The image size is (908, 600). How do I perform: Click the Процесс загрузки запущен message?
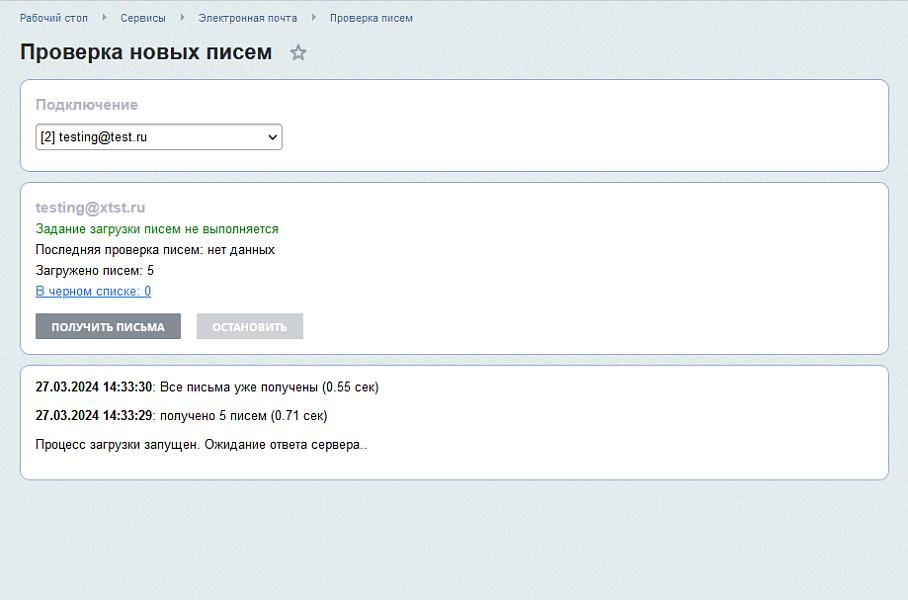pos(201,445)
